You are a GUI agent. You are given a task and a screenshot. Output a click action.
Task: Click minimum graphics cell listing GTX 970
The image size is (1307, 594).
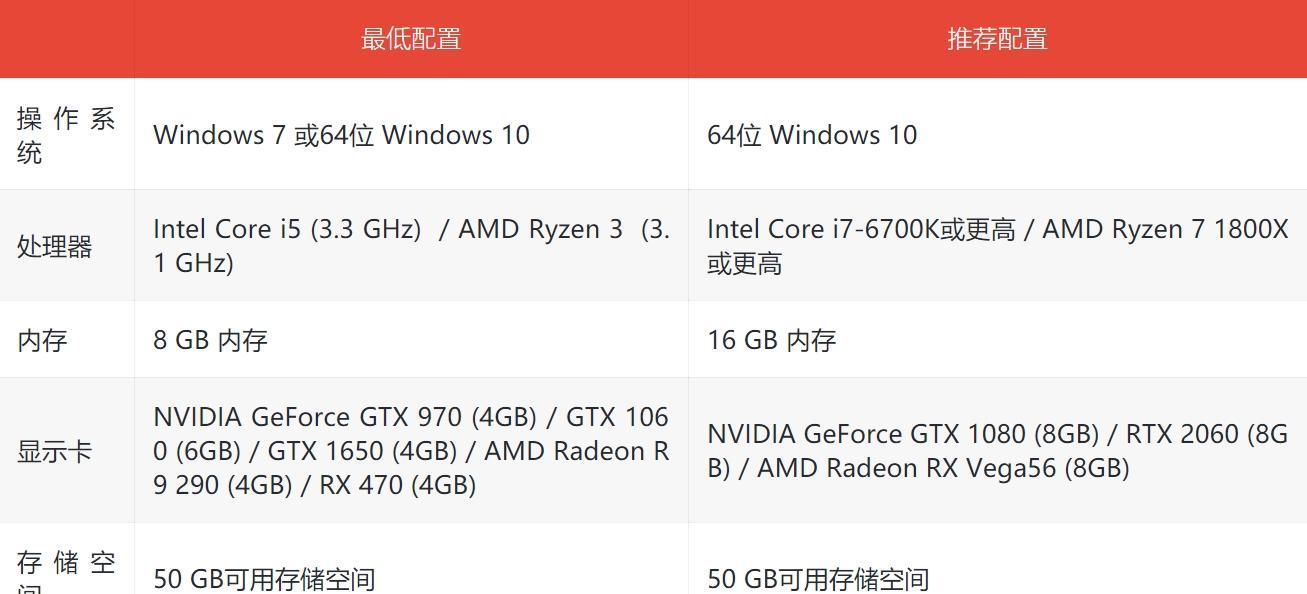point(411,451)
